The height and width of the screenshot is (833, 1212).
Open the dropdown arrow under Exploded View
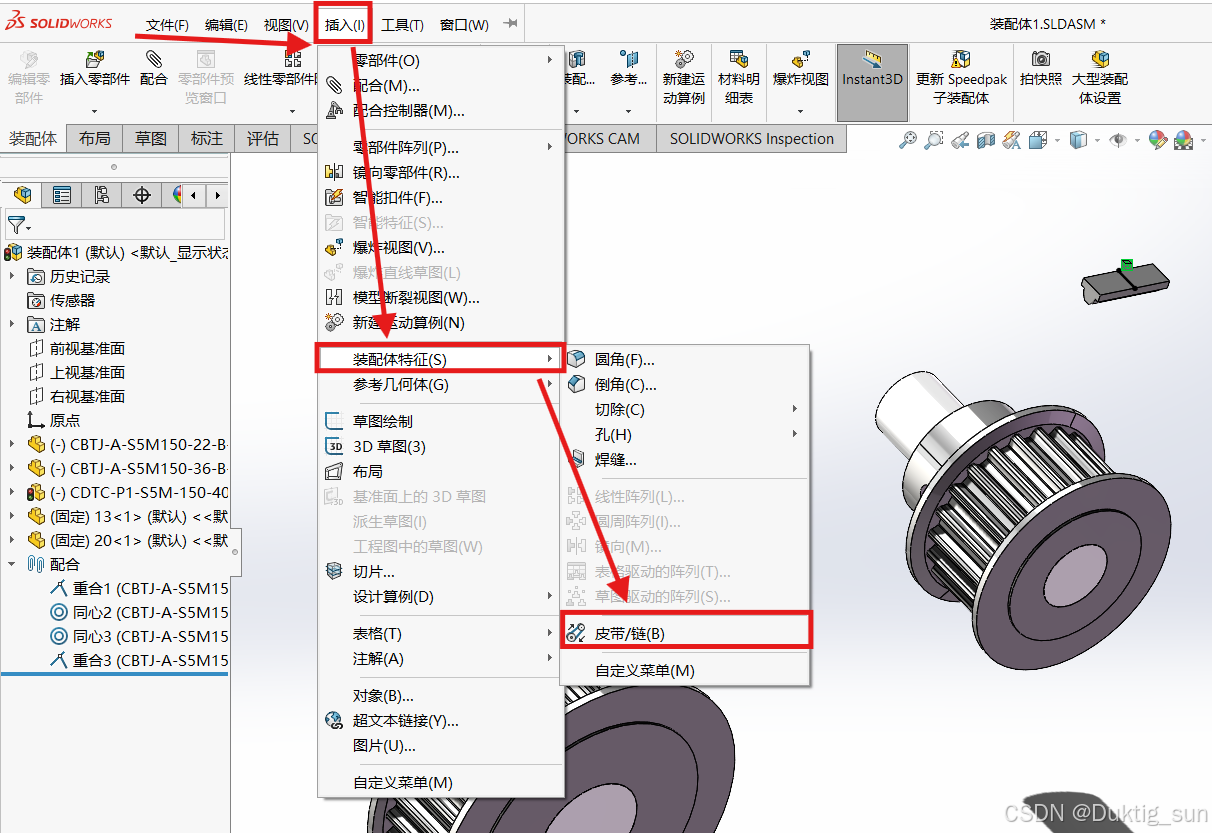(x=801, y=111)
